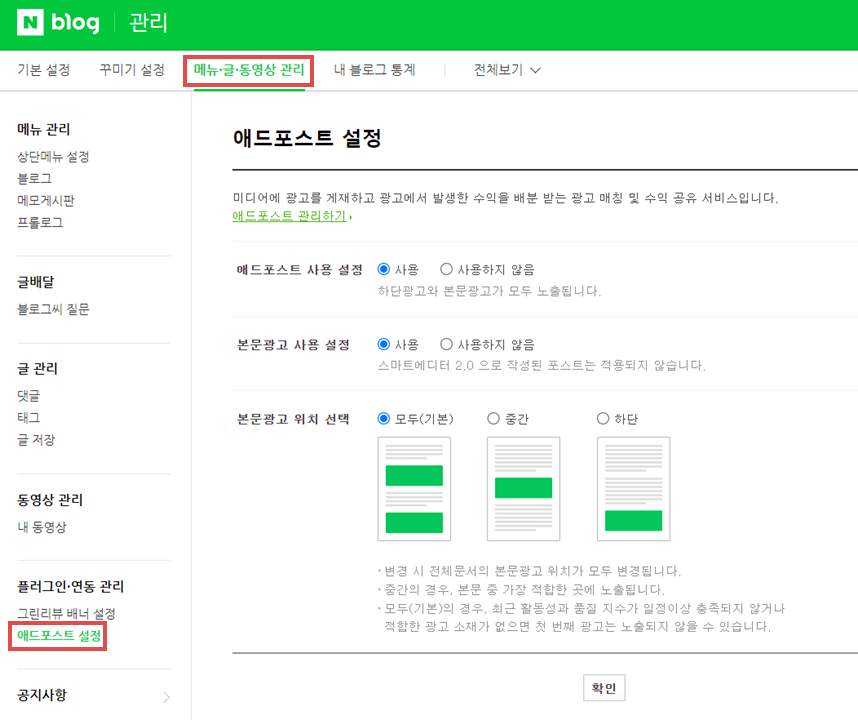Open 공지사항 in sidebar

(x=42, y=695)
